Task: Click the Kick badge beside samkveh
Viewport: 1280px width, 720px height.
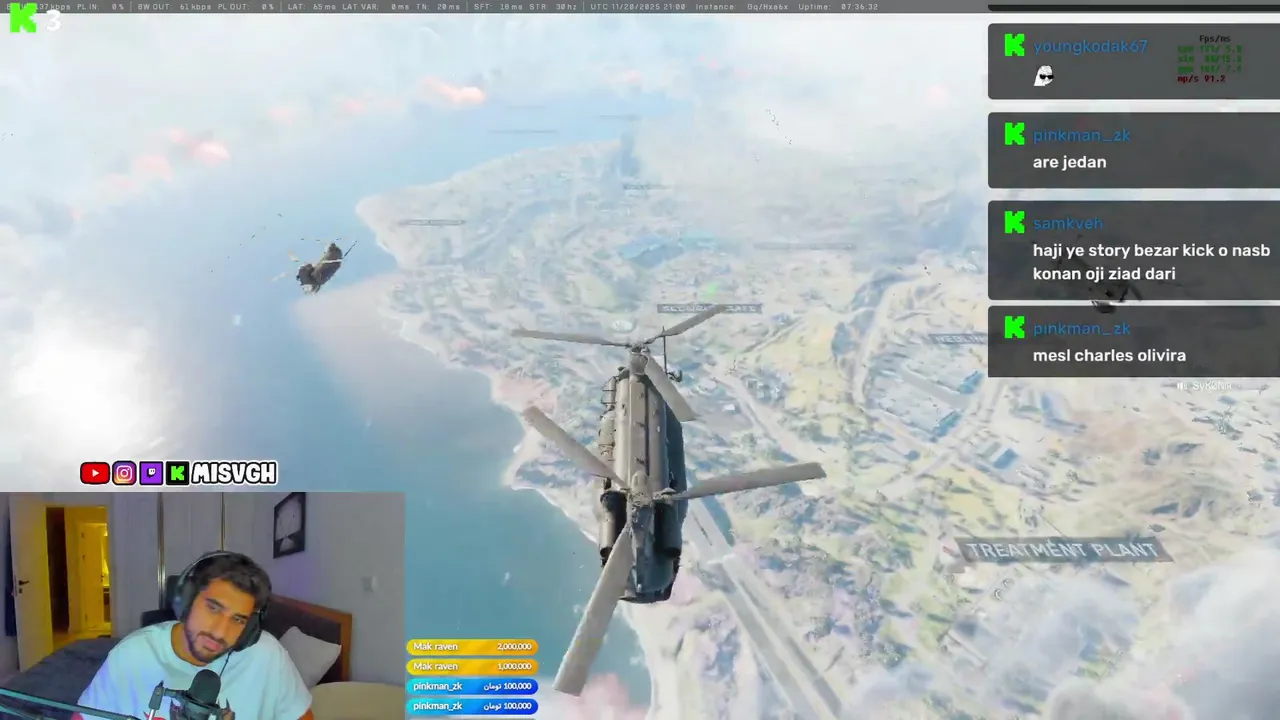Action: (1014, 222)
